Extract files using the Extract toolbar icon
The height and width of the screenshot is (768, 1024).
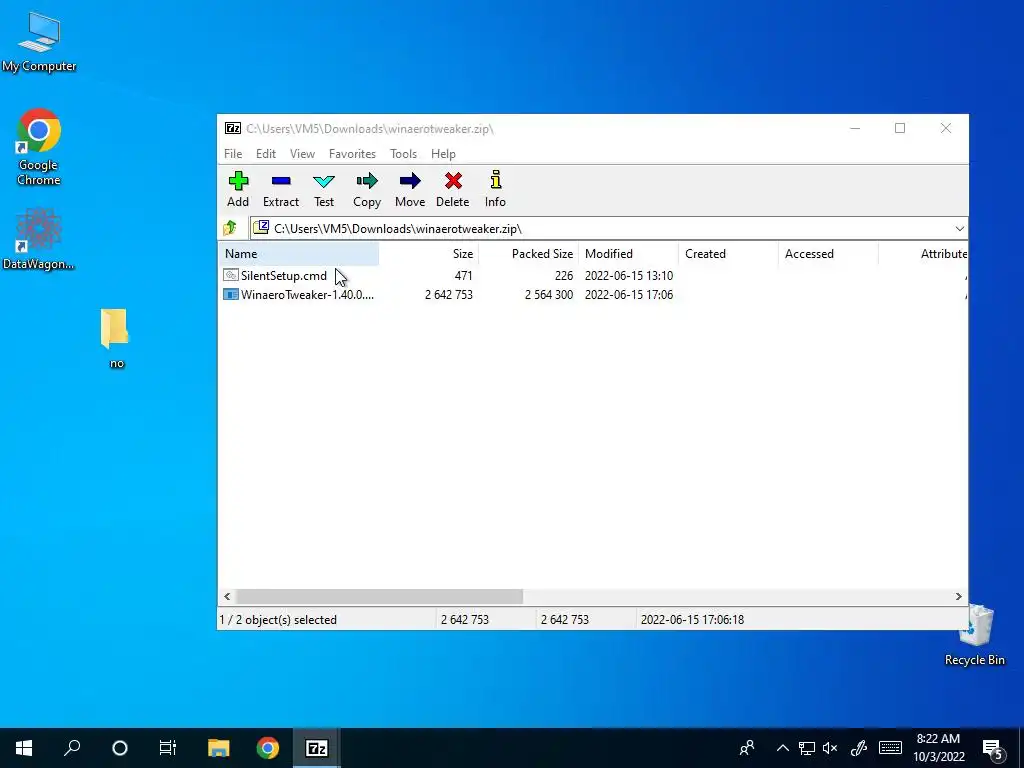point(281,181)
